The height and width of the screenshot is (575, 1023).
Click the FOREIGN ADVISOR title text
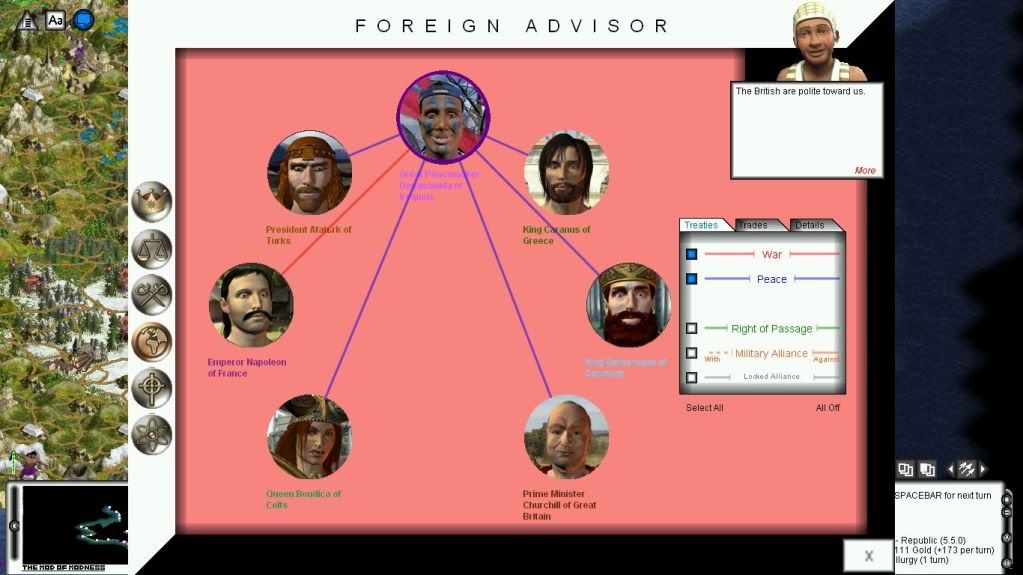[512, 26]
